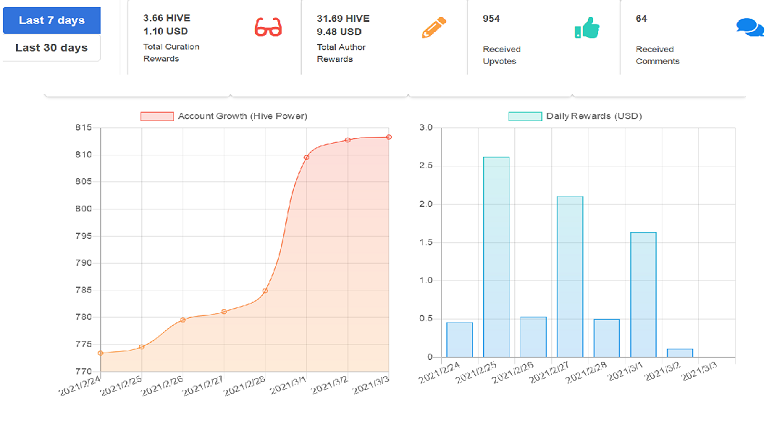Screen dimensions: 769x424
Task: Click the 2021/2/24 date label under growth chart
Action: (80, 386)
